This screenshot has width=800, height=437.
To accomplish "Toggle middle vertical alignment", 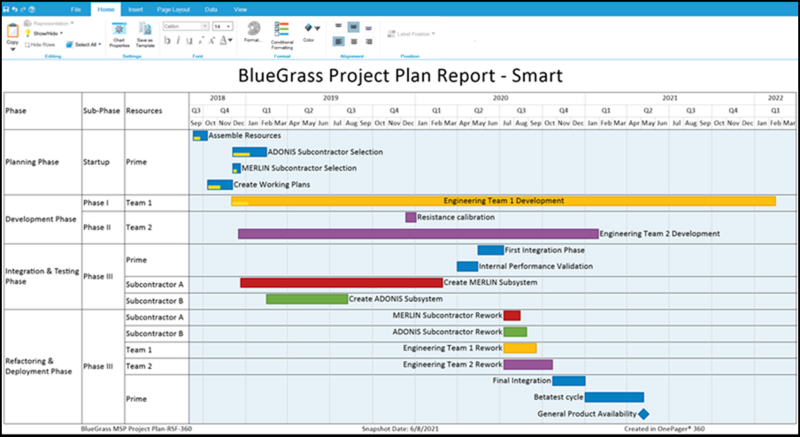I will coord(354,27).
